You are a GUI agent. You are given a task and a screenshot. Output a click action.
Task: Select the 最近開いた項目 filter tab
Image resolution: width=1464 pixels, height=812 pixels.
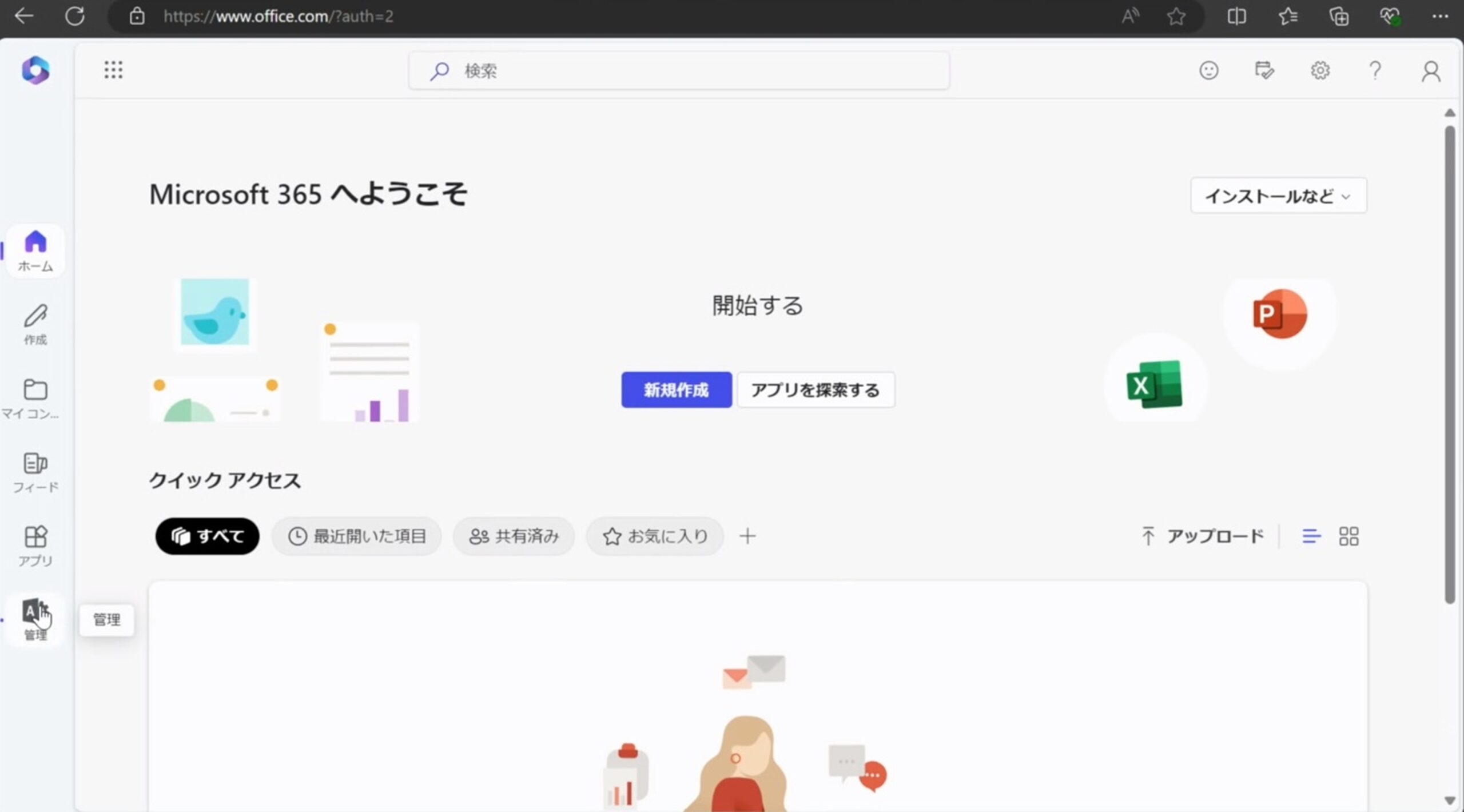coord(357,536)
